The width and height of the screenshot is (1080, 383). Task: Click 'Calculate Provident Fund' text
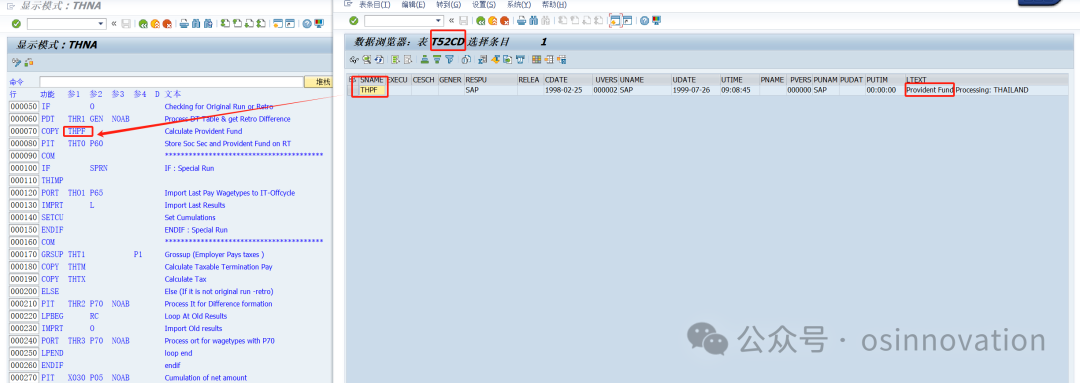[x=203, y=131]
